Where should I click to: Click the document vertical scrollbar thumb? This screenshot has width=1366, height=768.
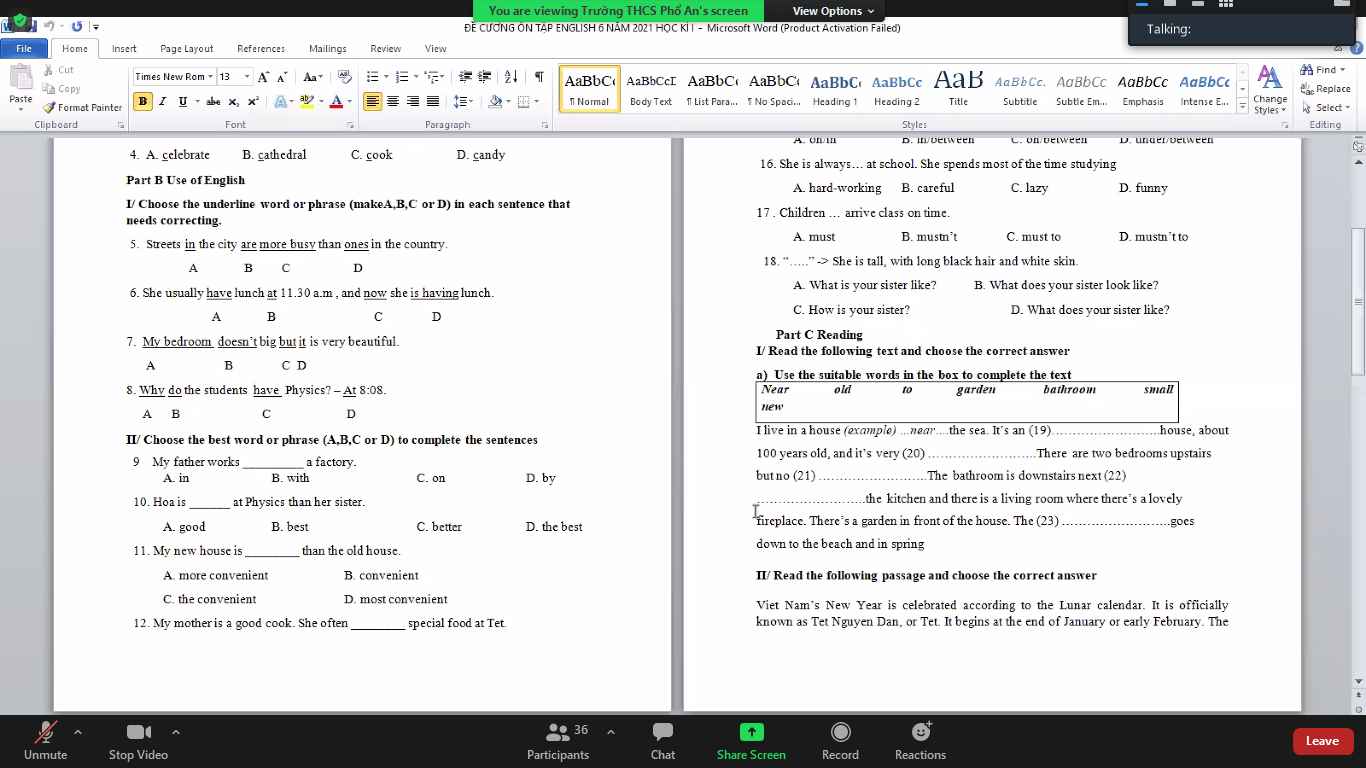pyautogui.click(x=1358, y=300)
